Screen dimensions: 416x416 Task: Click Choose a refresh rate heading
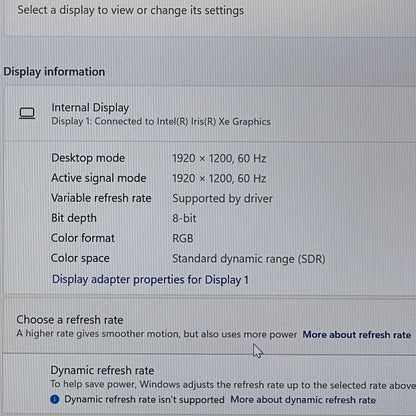[x=70, y=320]
